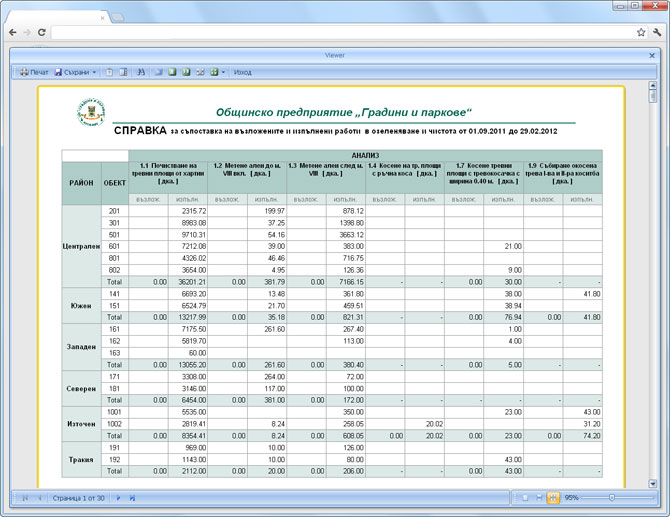
Task: Click the РАЙОН column header
Action: [81, 183]
